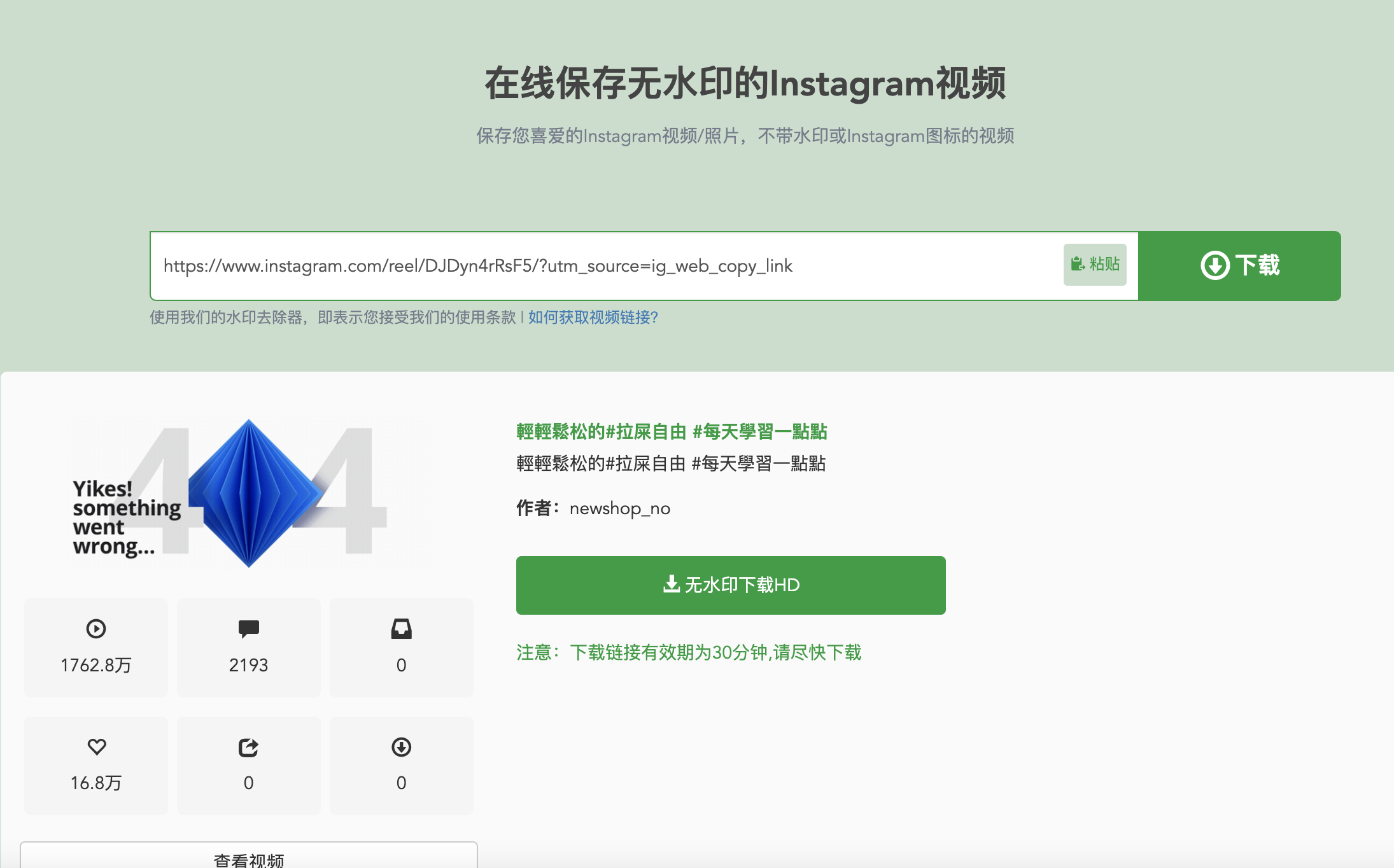The image size is (1394, 868).
Task: Click the 404 error video thumbnail
Action: point(248,493)
